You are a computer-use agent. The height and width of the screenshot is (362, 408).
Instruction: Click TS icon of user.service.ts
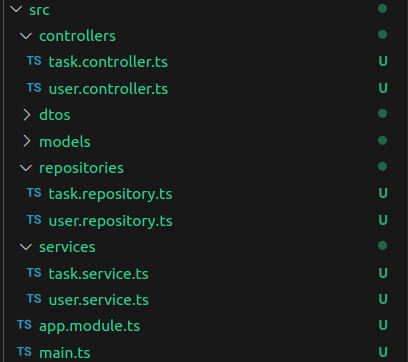(34, 299)
